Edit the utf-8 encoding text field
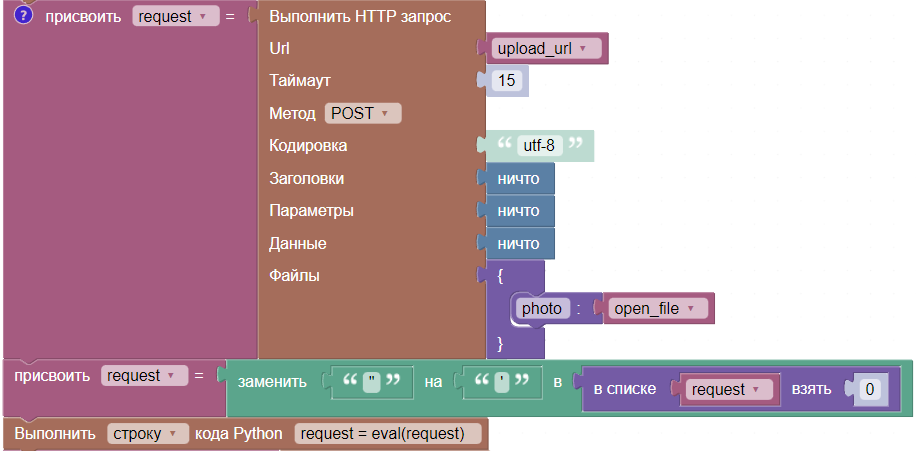Image resolution: width=916 pixels, height=451 pixels. click(x=539, y=145)
